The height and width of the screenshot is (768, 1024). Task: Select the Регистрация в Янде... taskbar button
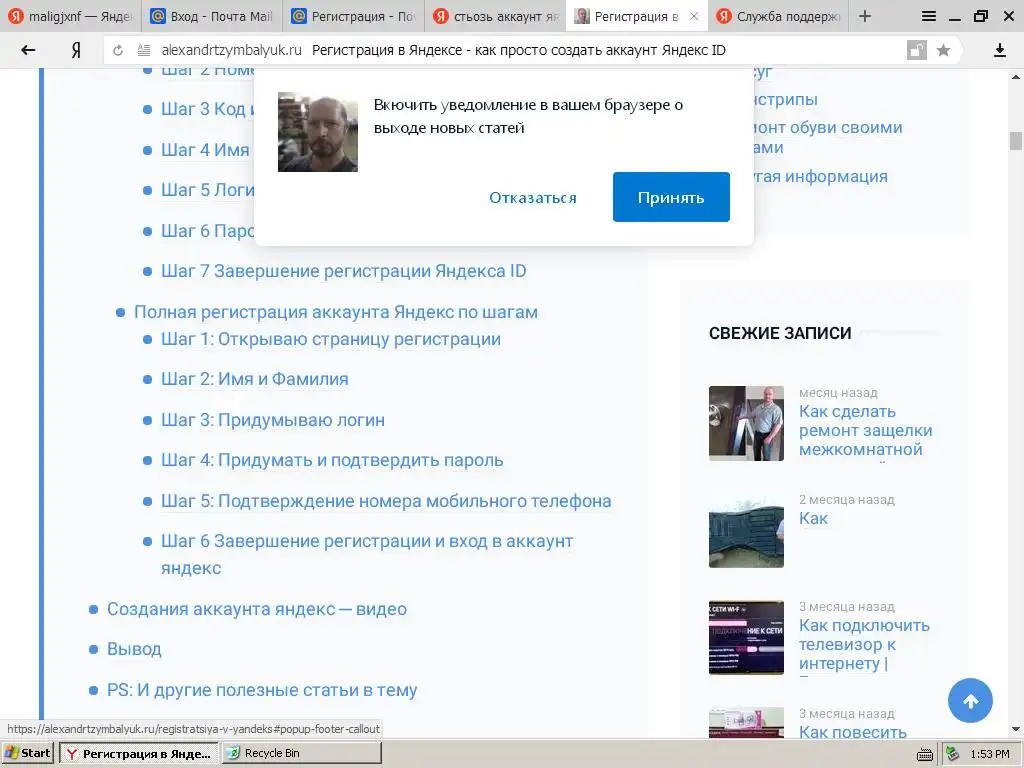click(139, 753)
